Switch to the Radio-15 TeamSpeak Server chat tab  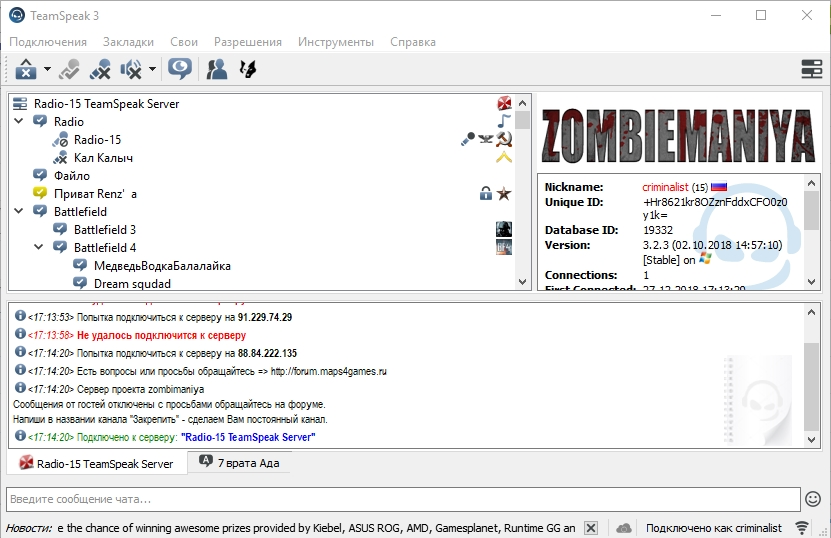(x=96, y=463)
